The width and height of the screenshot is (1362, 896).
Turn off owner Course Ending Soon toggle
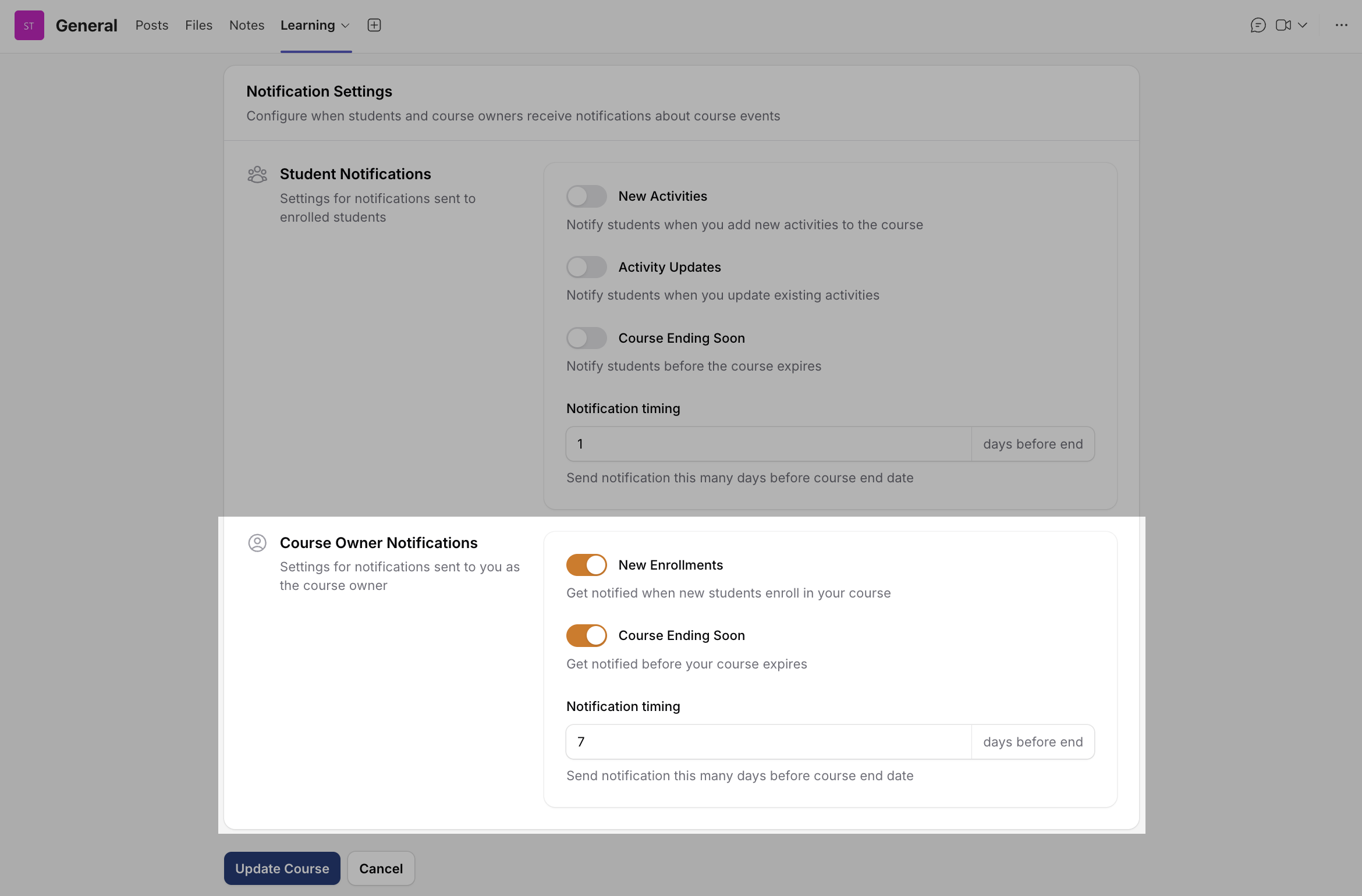coord(586,635)
